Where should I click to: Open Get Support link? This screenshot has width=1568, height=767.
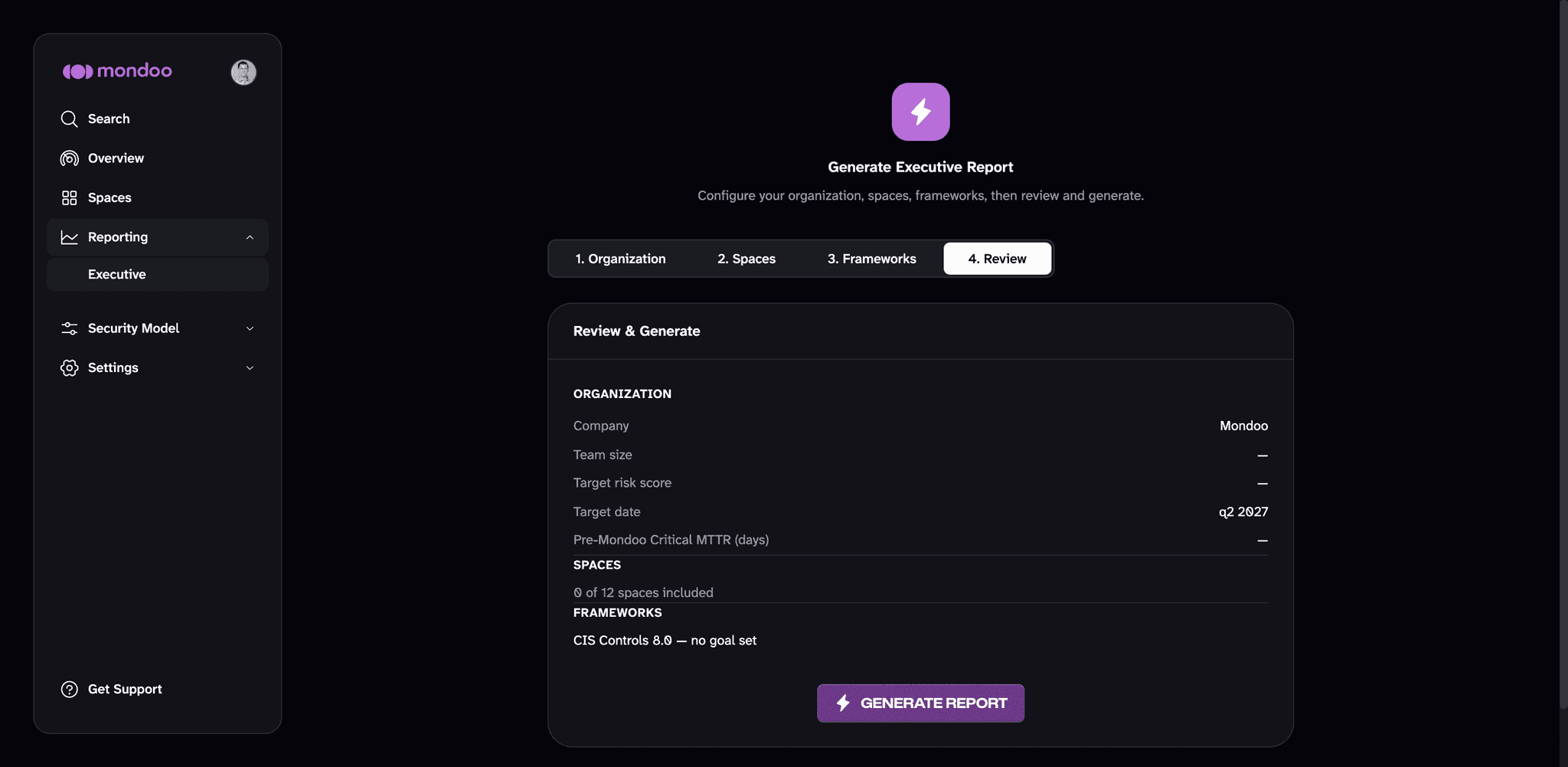point(157,690)
